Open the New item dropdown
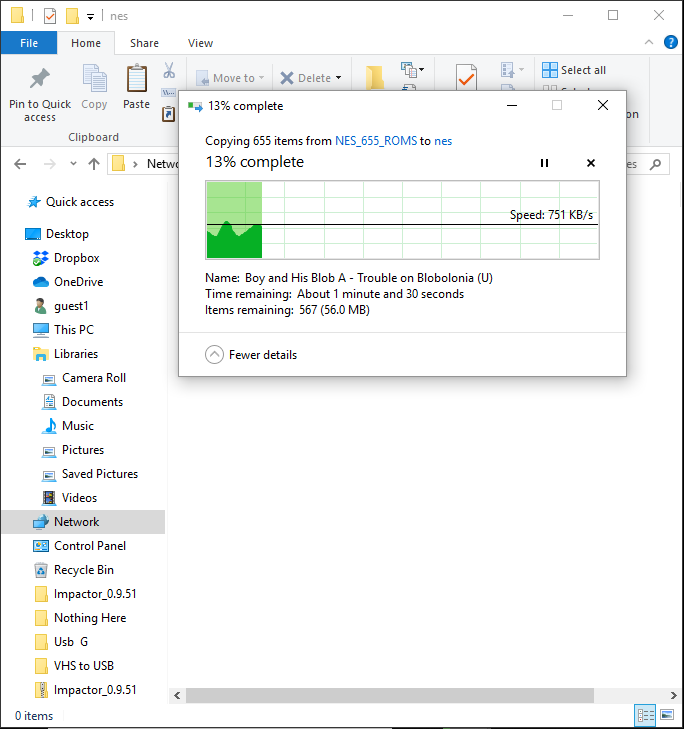 [412, 70]
